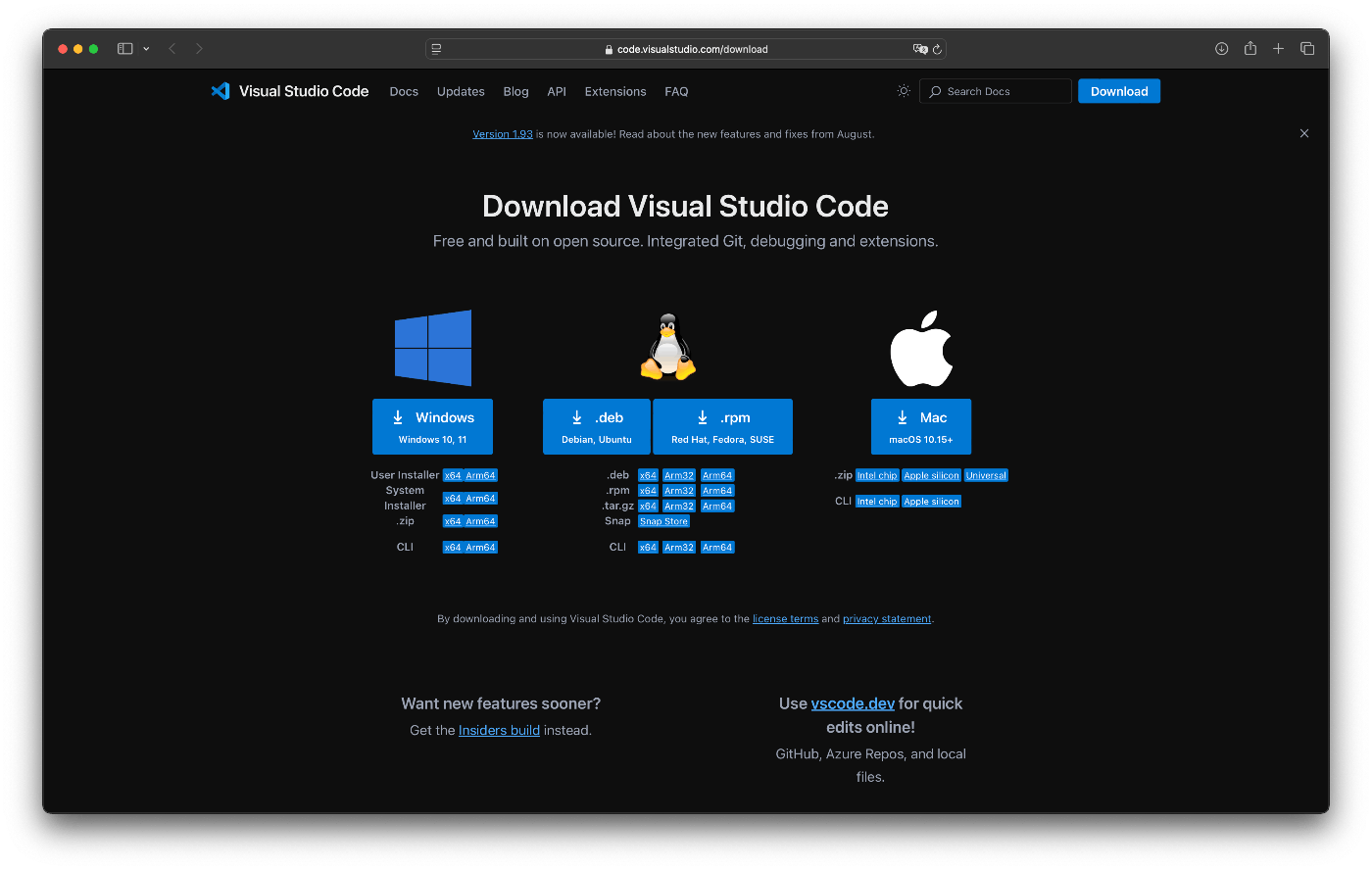Select x64 for Windows System Installer
The image size is (1372, 870).
[x=453, y=499]
